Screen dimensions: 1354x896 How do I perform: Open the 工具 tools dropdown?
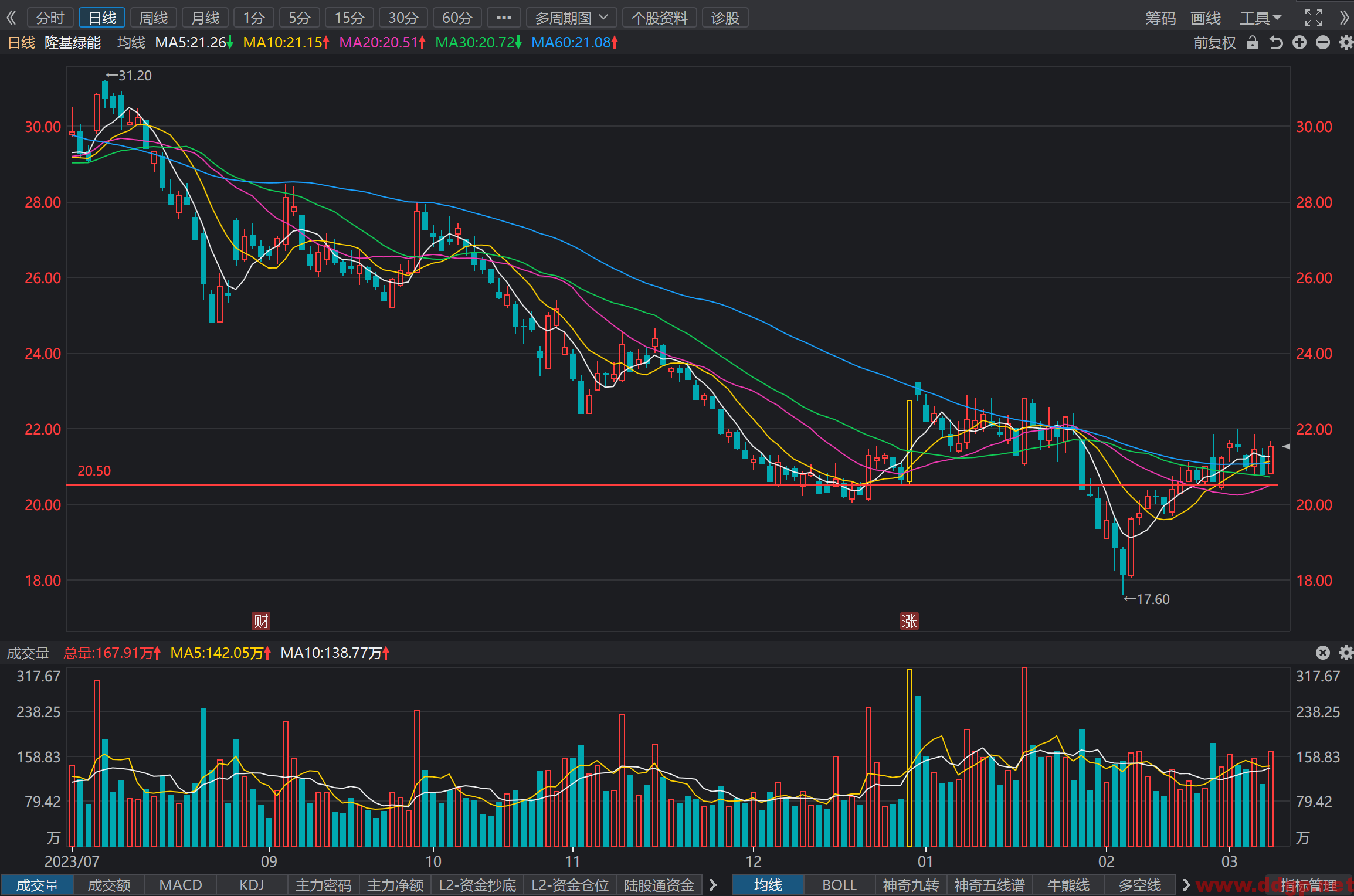[1260, 18]
